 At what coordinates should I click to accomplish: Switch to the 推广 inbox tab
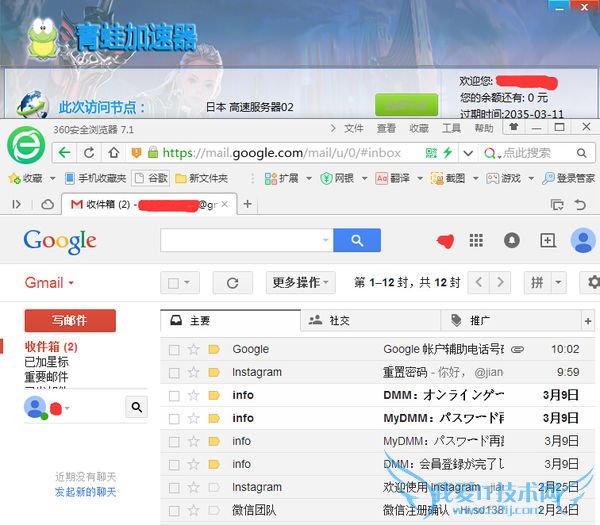511,320
